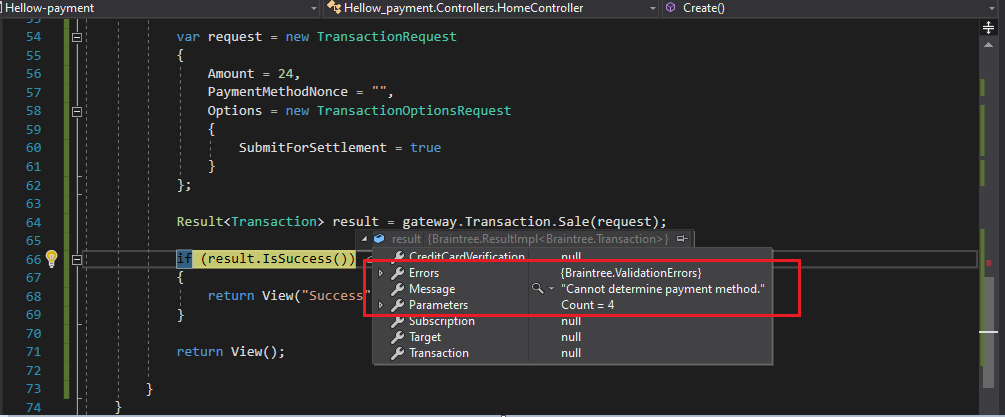This screenshot has width=1005, height=417.
Task: Click SubmitForSettlement on line 60
Action: pyautogui.click(x=313, y=148)
